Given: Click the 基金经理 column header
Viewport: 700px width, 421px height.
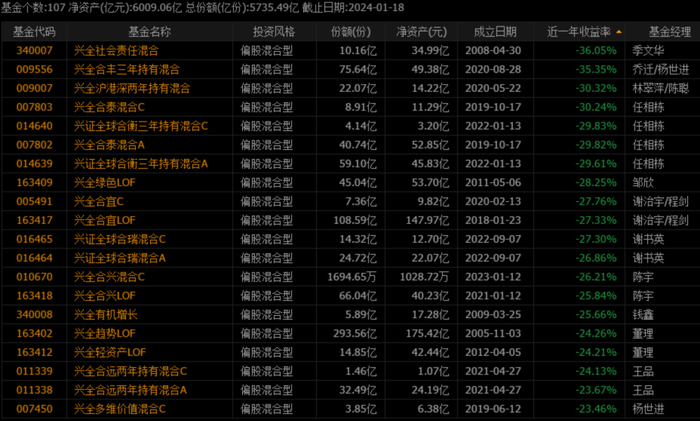Looking at the screenshot, I should coord(670,32).
